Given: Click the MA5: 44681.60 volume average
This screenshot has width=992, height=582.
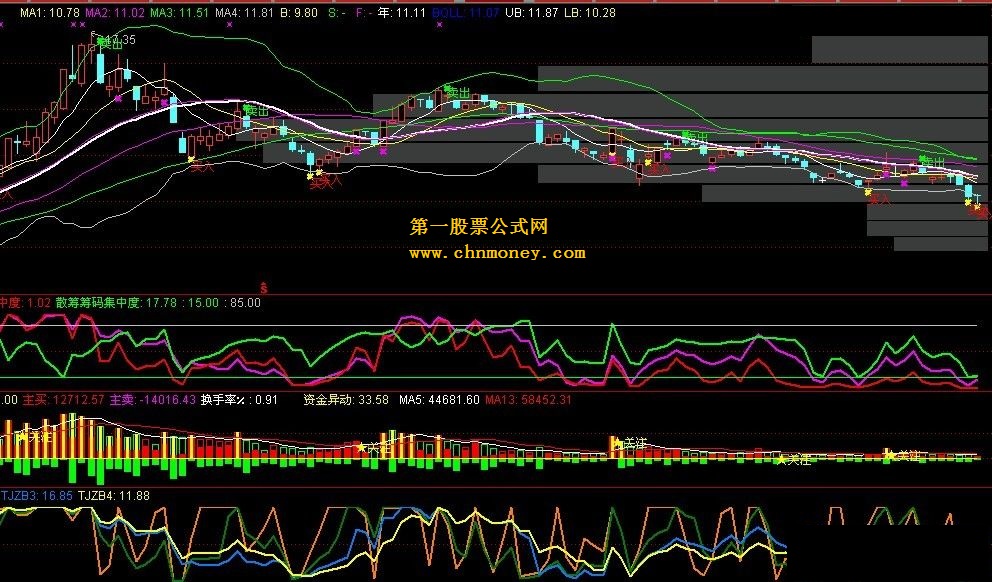Looking at the screenshot, I should click(439, 400).
